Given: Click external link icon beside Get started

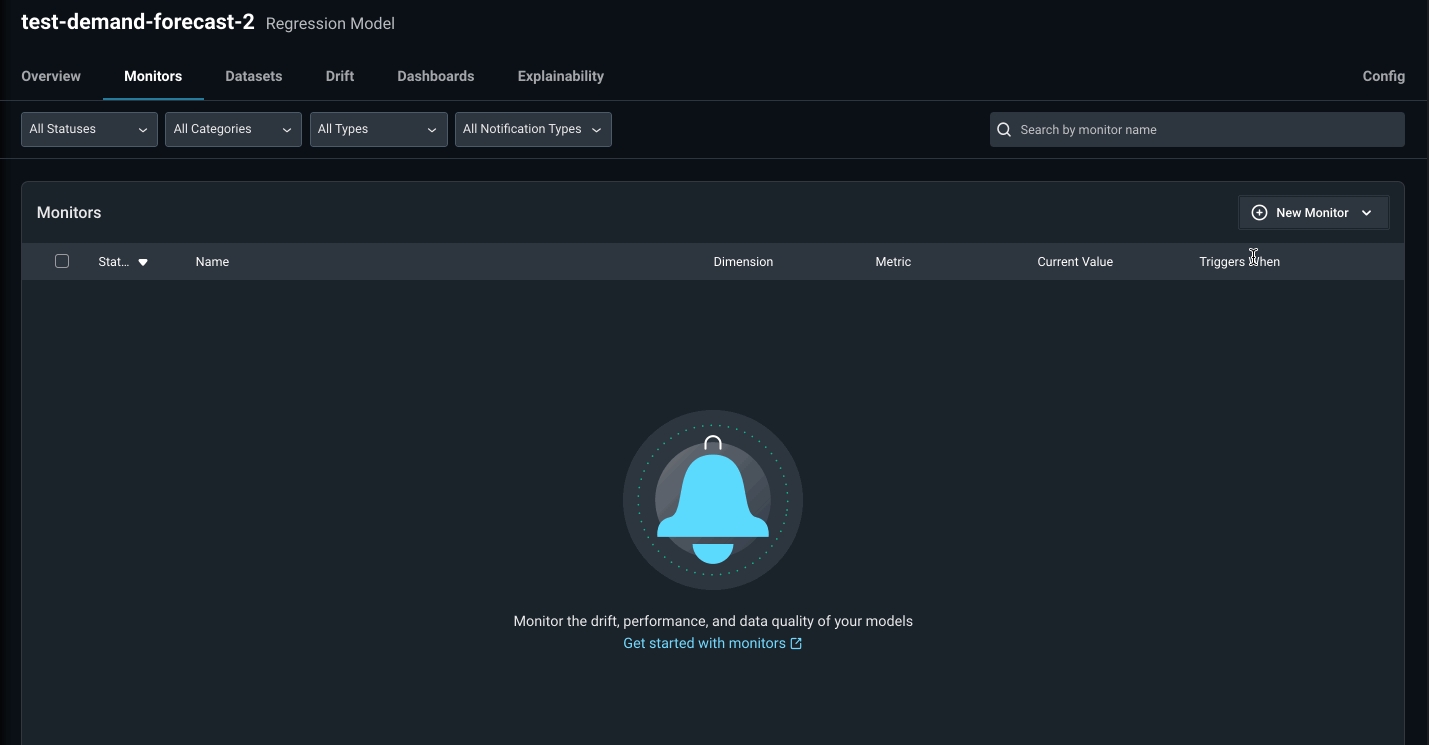Looking at the screenshot, I should [796, 644].
